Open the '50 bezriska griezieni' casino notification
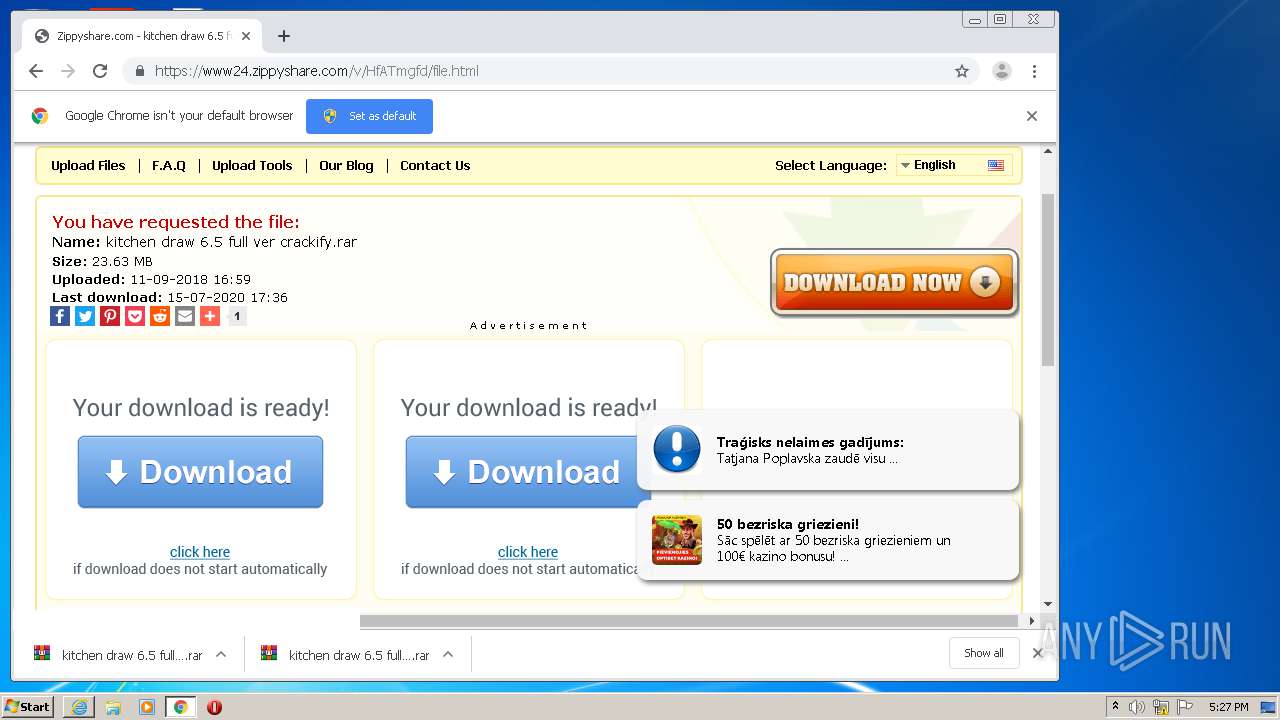Viewport: 1280px width, 720px height. (x=828, y=540)
